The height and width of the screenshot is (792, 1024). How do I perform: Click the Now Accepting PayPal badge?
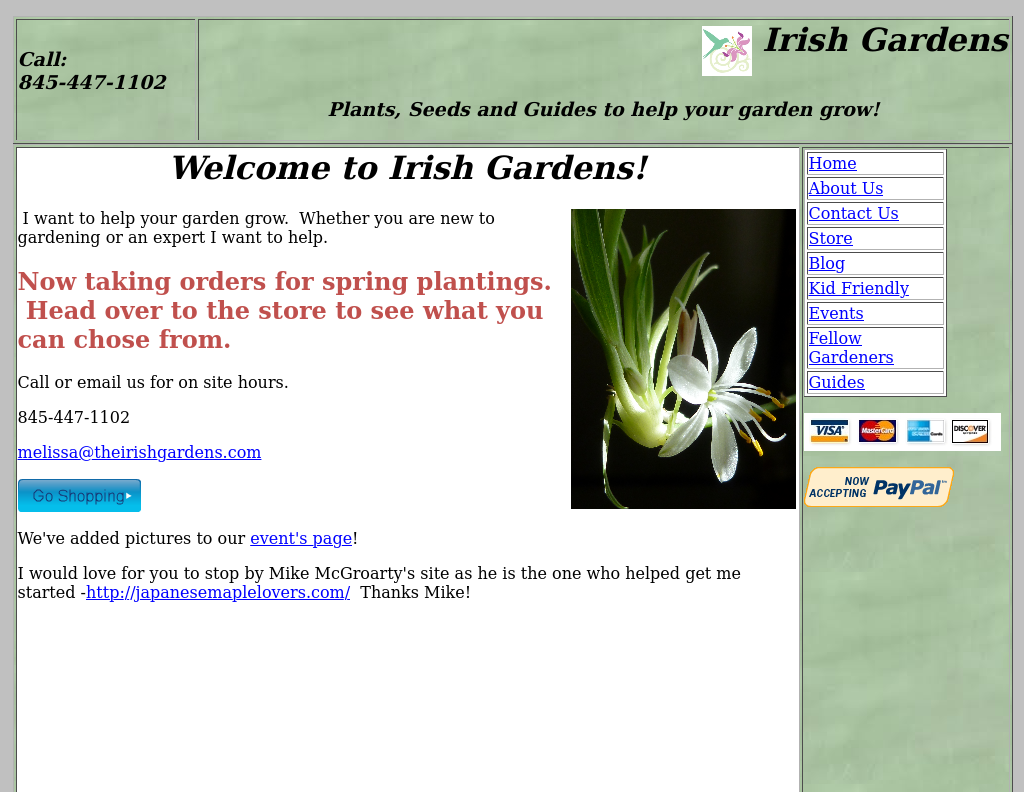click(x=878, y=488)
